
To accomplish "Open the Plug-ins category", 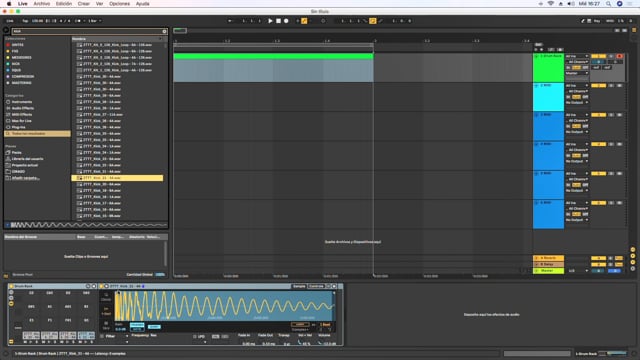I will 18,127.
